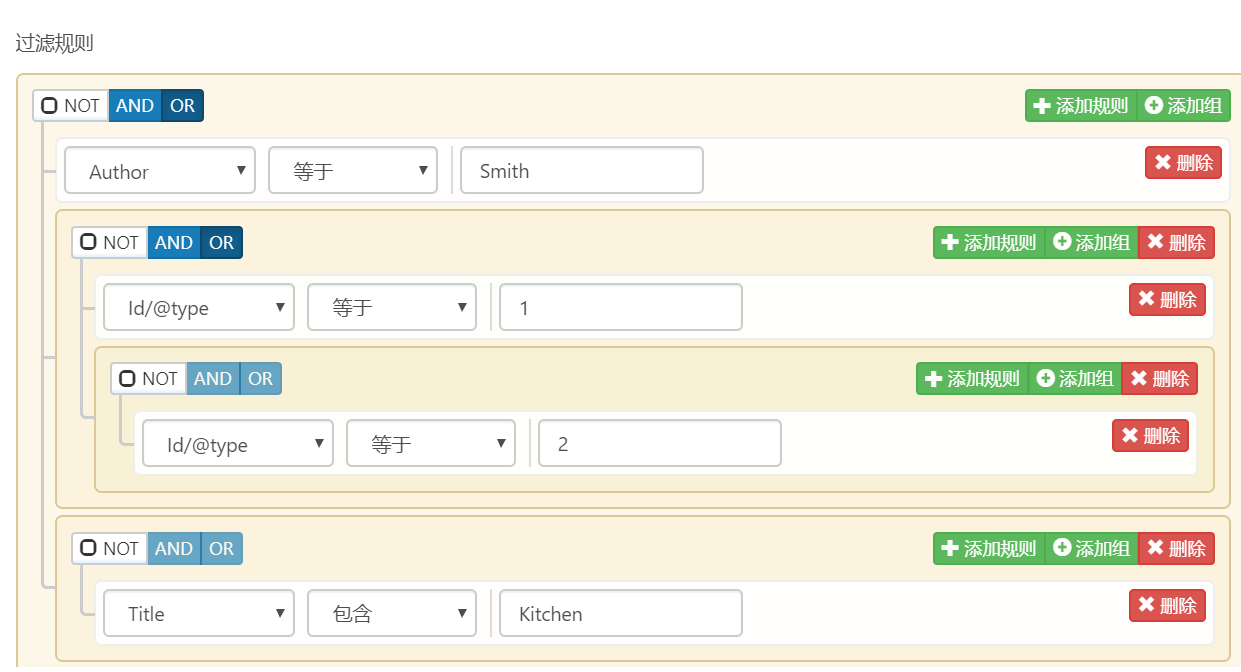
Task: Click circle-plus 添加组 icon in Kitchen group
Action: (x=1063, y=549)
